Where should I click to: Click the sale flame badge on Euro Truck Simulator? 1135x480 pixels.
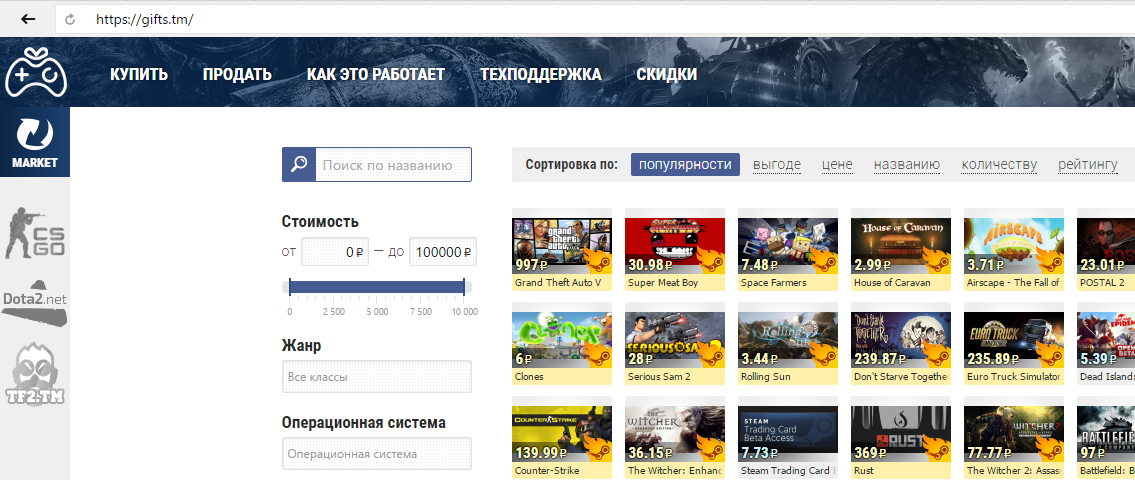tap(1048, 353)
